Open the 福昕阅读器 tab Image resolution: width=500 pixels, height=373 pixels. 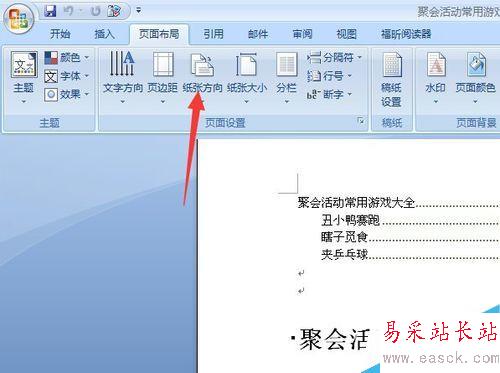tap(406, 34)
